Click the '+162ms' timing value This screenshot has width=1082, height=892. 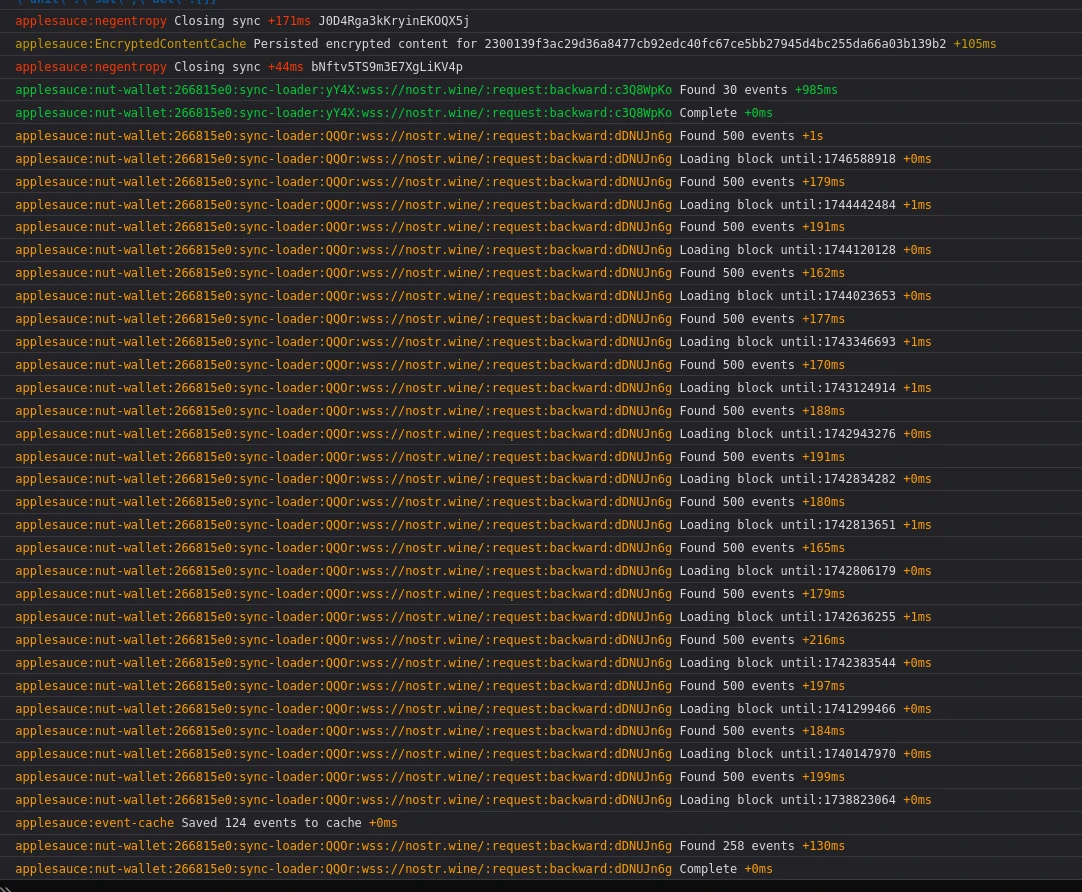[823, 273]
